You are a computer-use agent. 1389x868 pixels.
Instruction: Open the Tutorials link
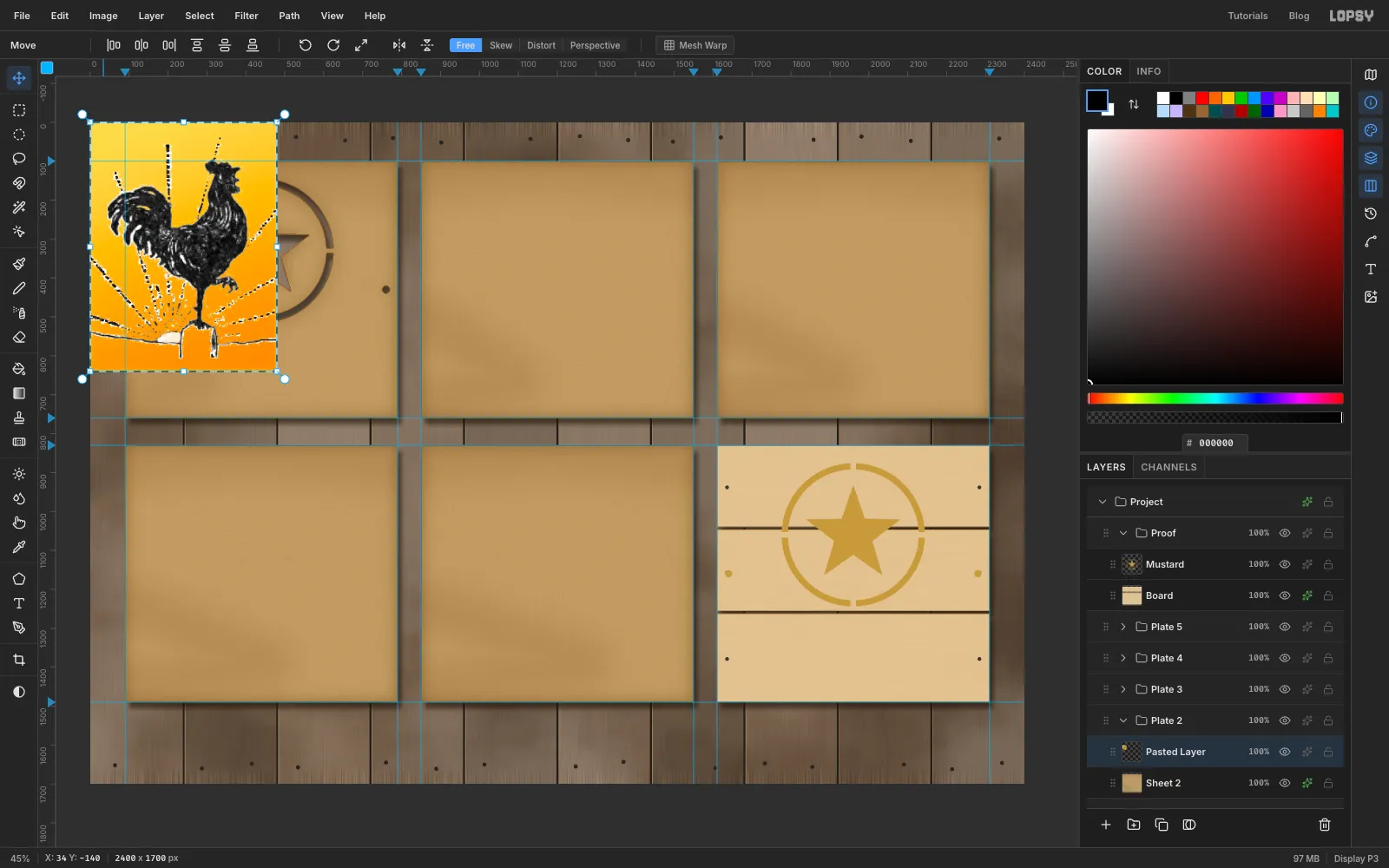tap(1247, 16)
